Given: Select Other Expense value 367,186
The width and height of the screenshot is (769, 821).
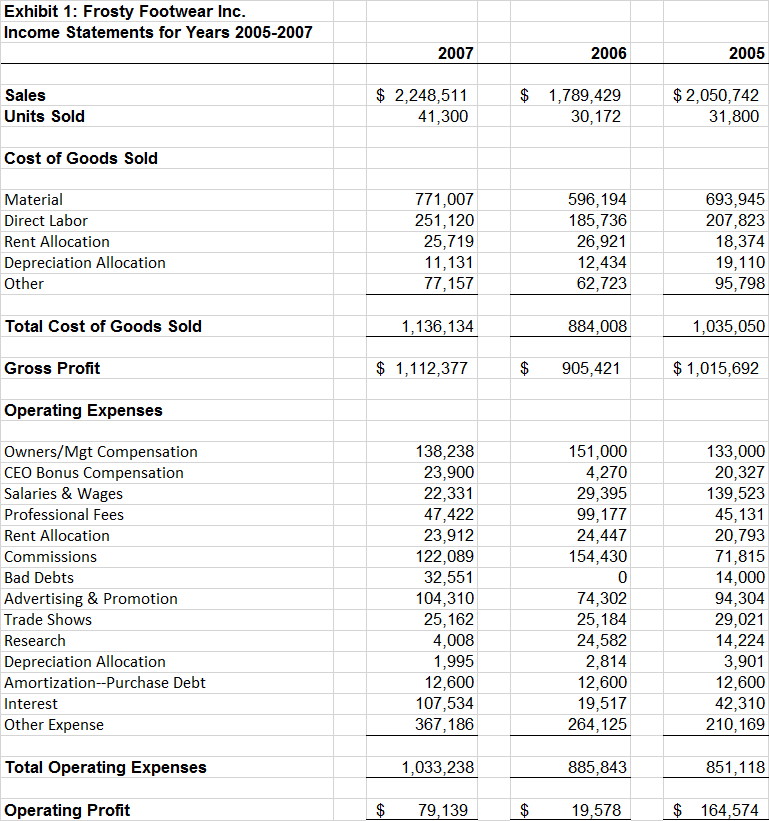Looking at the screenshot, I should pos(444,724).
